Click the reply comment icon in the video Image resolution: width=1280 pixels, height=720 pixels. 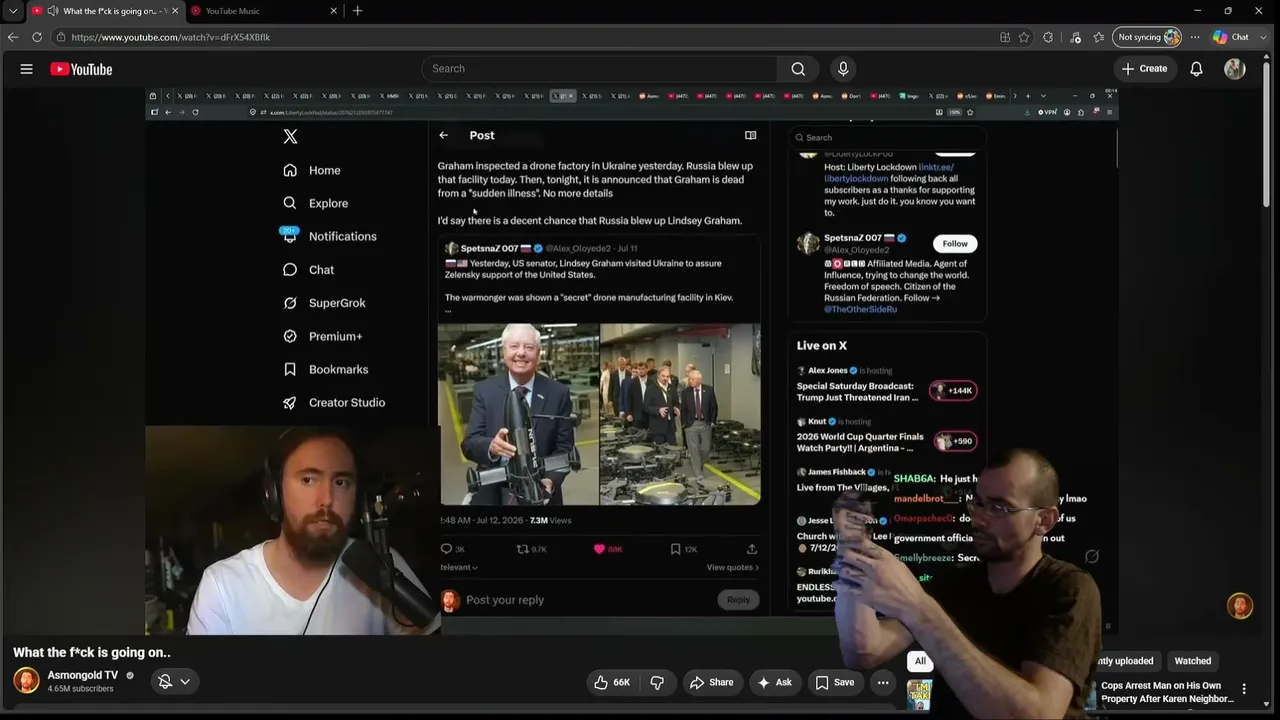[x=446, y=549]
